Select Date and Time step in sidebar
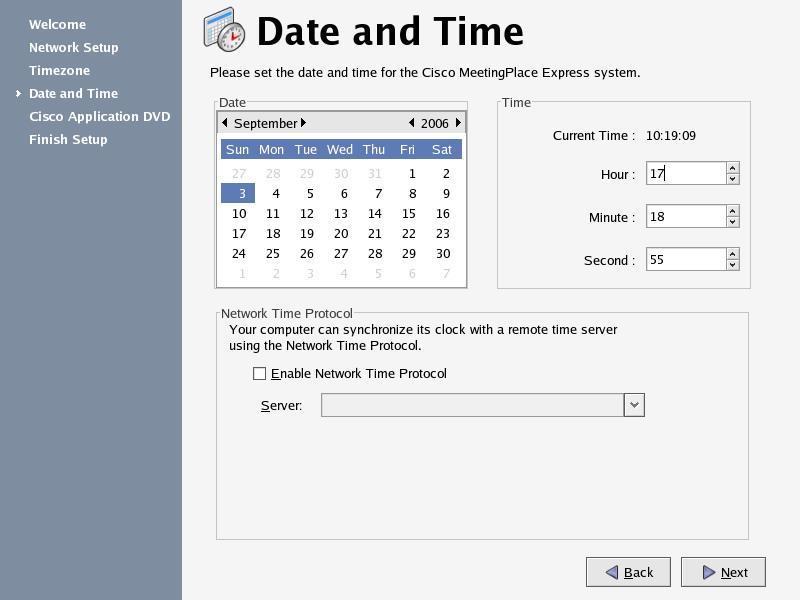 (73, 93)
